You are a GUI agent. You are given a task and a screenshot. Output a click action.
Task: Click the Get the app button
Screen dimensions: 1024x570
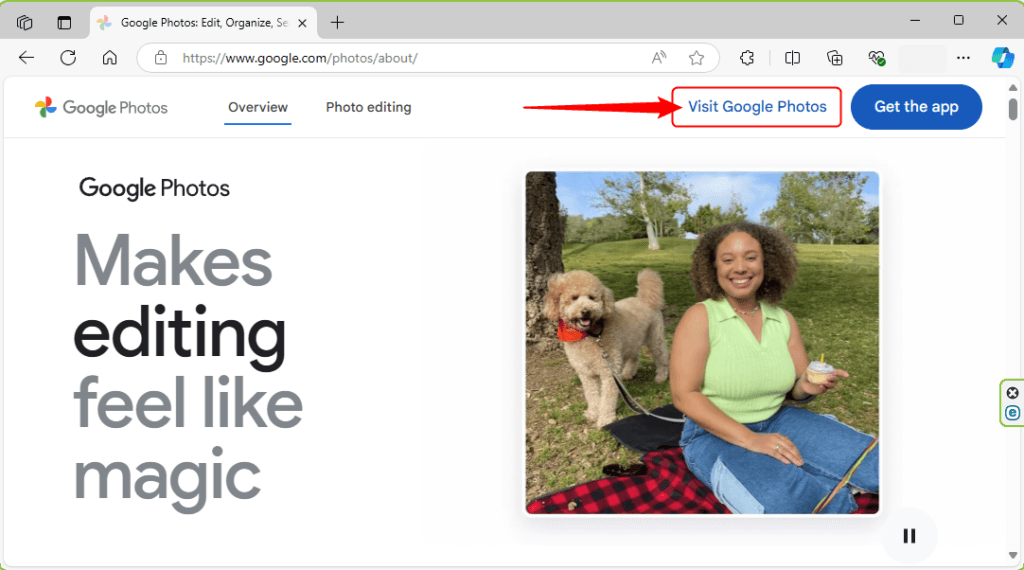point(916,106)
